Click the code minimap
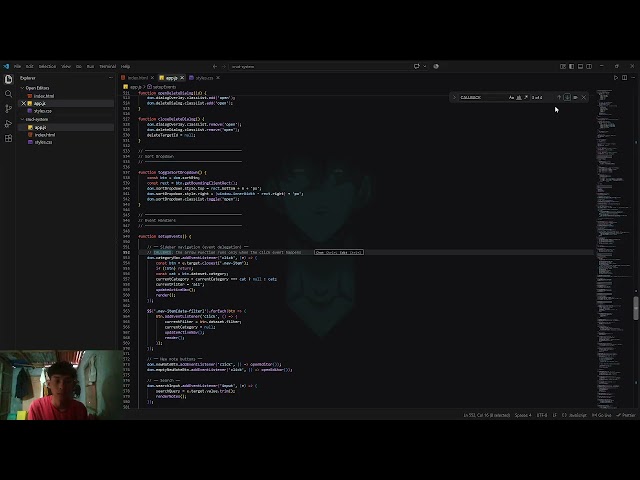 [615, 248]
